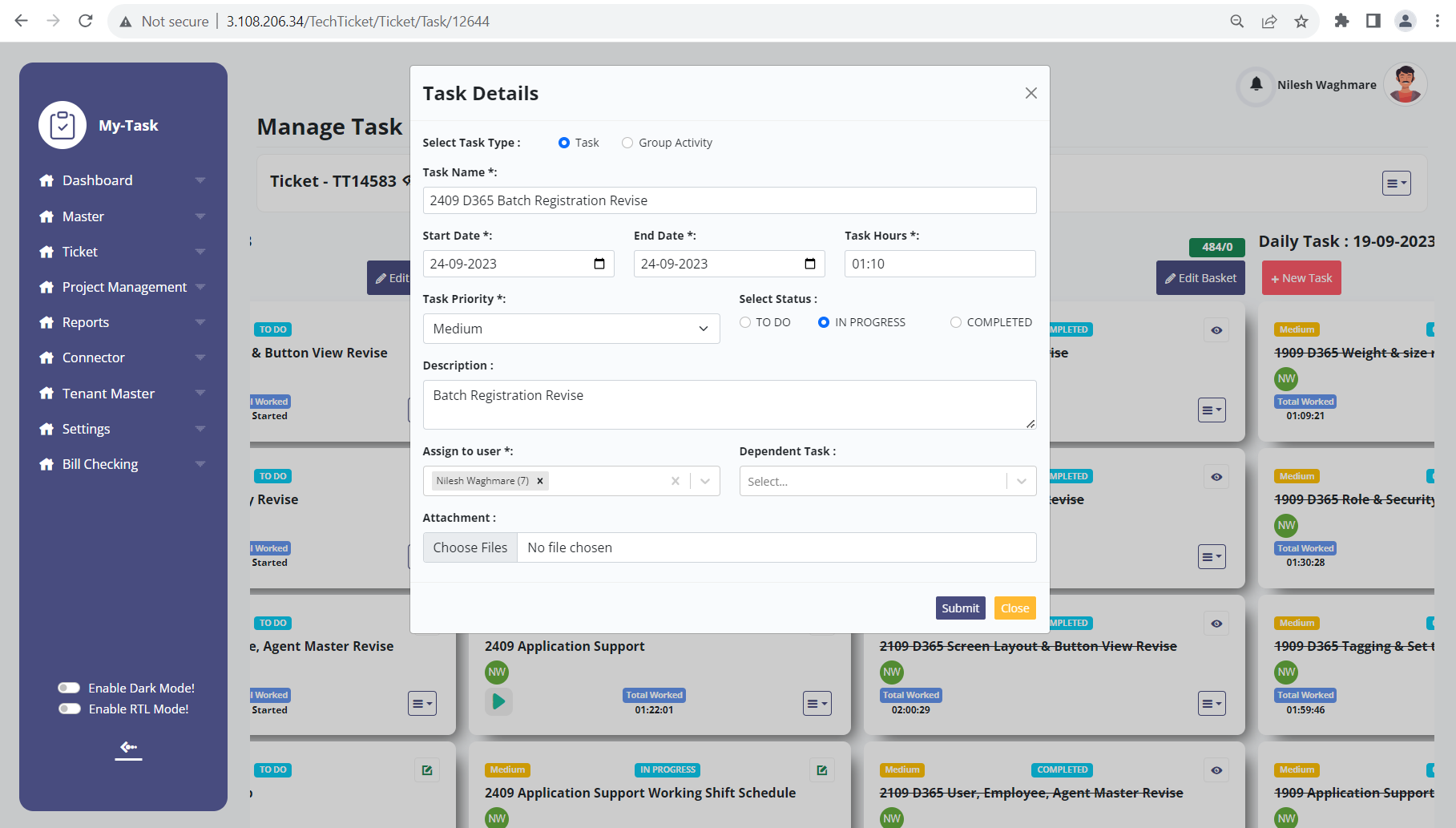Open the browser extensions puzzle icon
Viewport: 1456px width, 828px height.
[1341, 22]
